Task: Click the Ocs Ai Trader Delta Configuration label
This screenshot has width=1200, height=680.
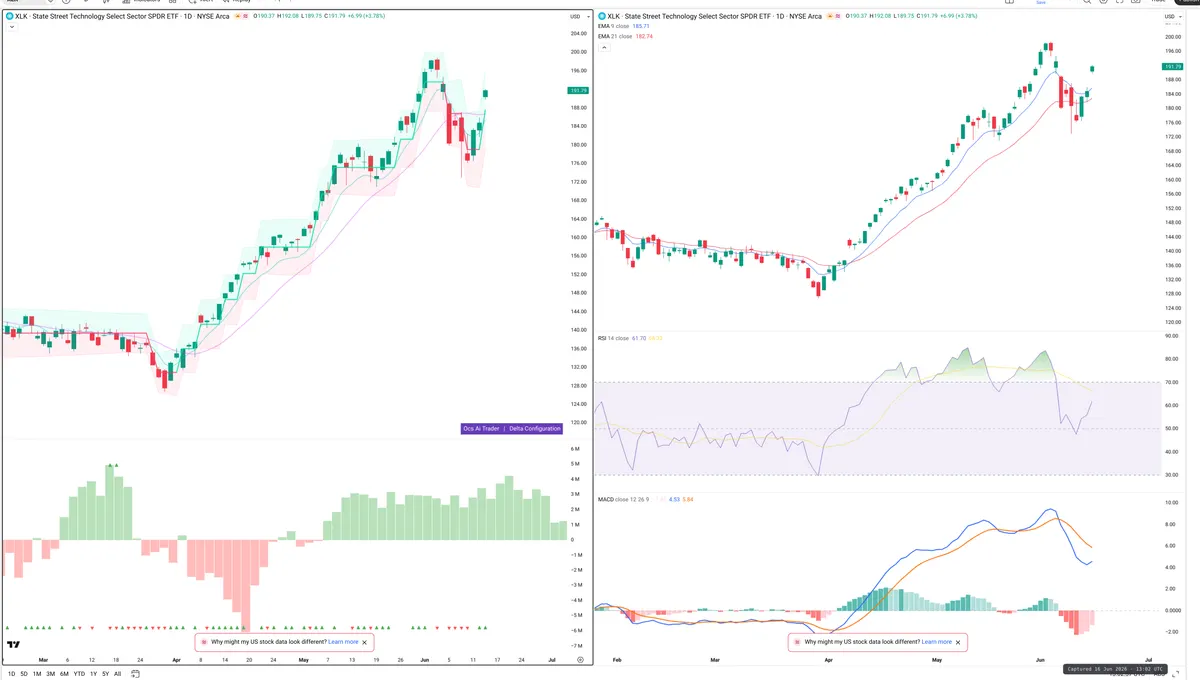Action: pos(511,428)
